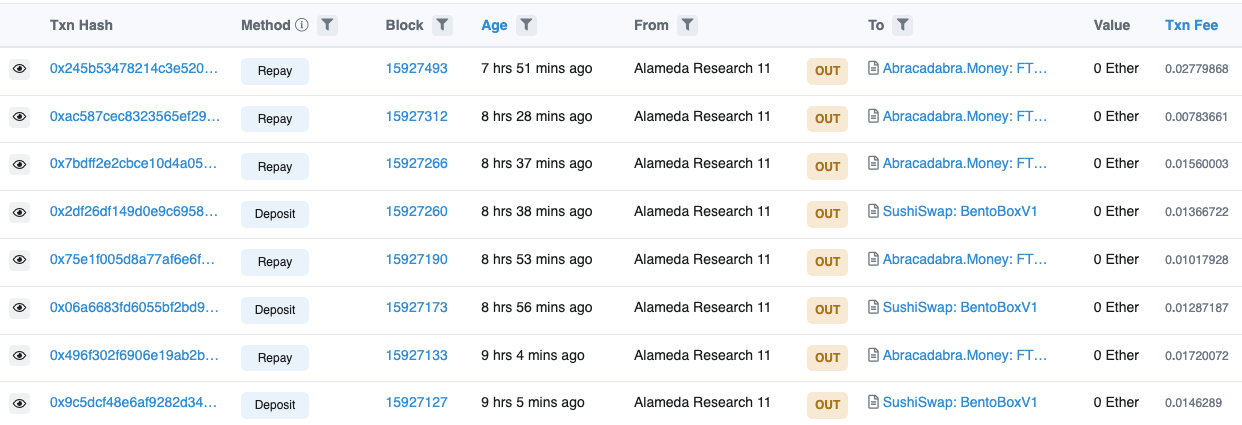
Task: Select Alameda Research 11 in block 15927312 row
Action: click(703, 117)
